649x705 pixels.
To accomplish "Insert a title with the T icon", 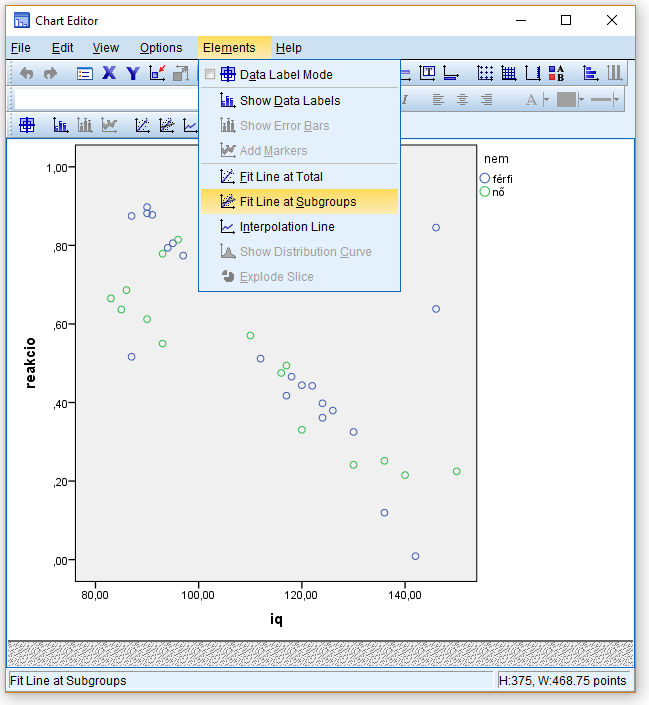I will 427,73.
